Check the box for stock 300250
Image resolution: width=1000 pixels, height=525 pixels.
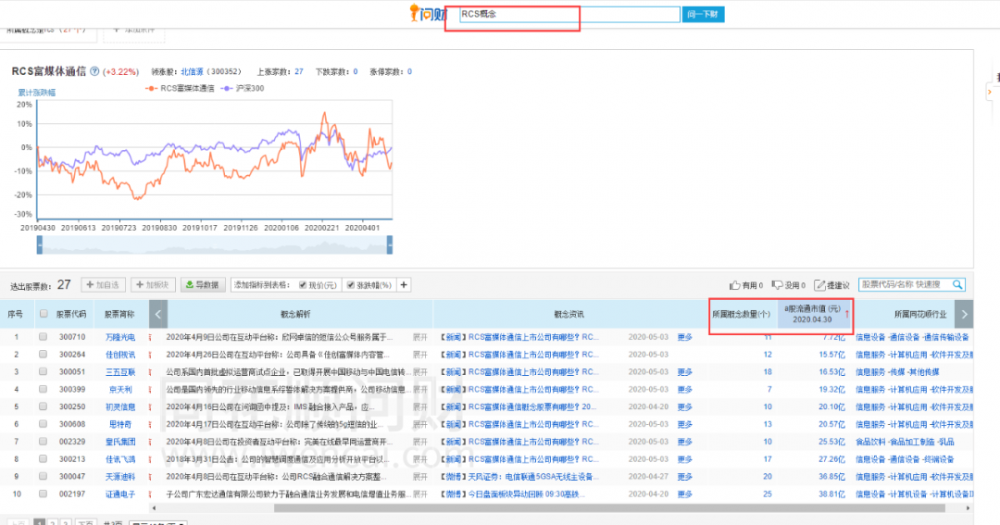pos(43,406)
